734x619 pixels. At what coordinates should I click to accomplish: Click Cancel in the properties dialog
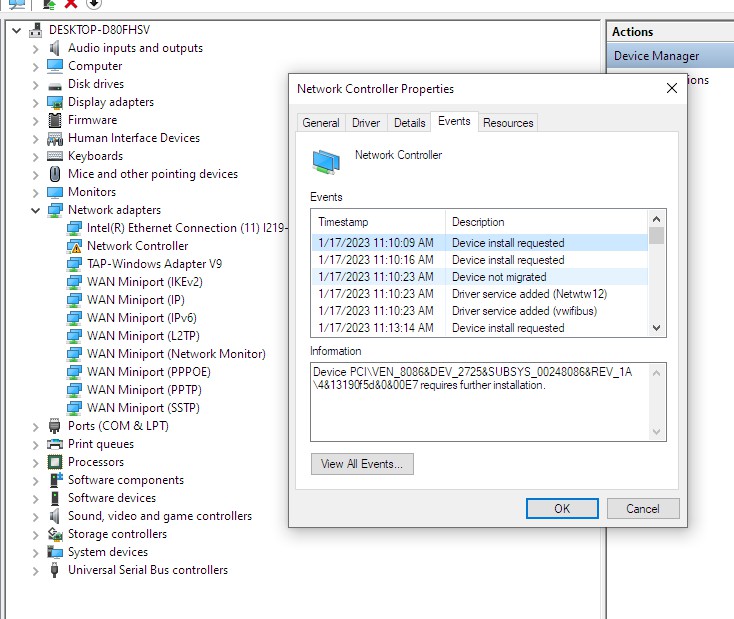642,508
